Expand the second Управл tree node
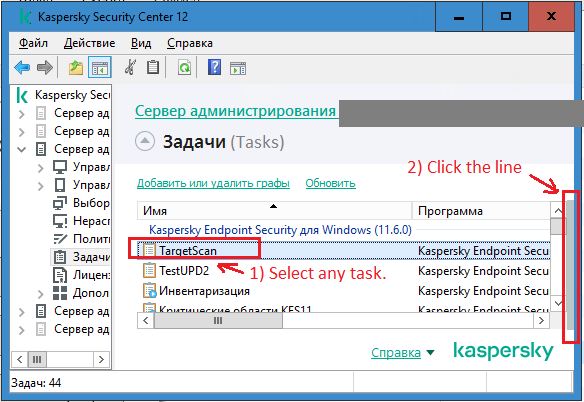Screen dimensions: 584x402 41,186
